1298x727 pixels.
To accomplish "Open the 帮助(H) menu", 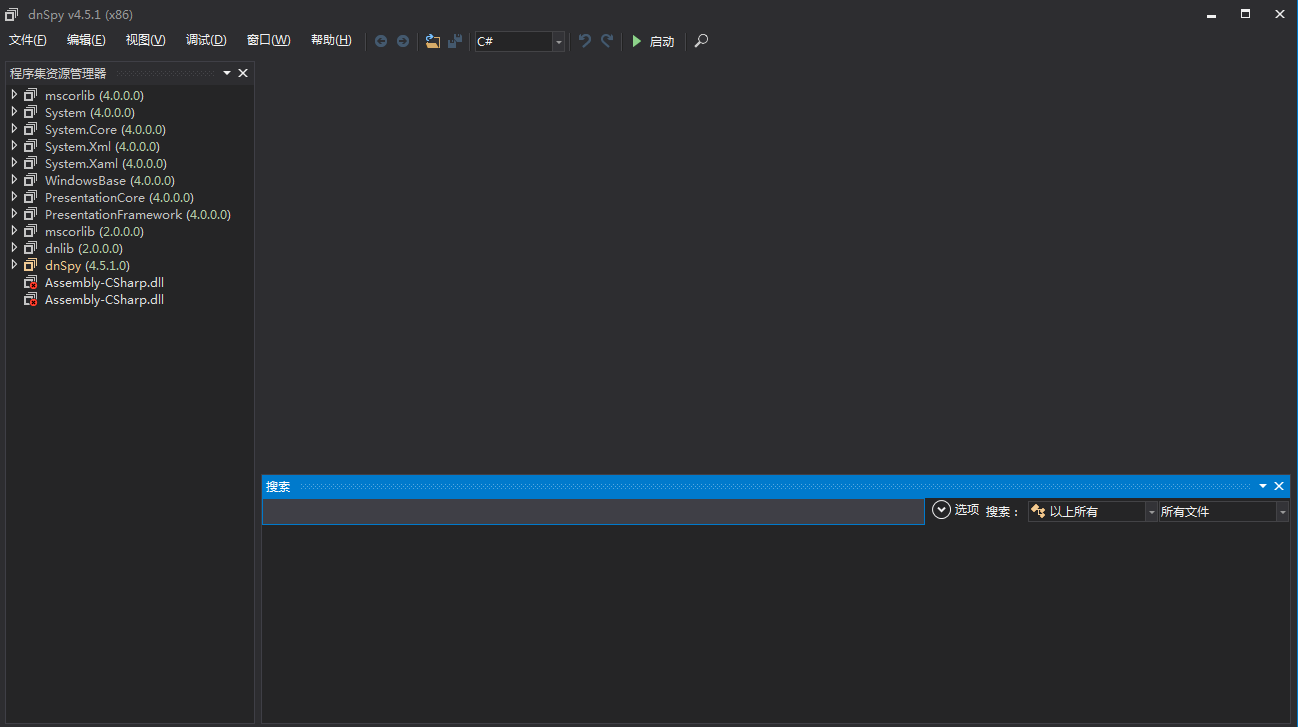I will [331, 40].
